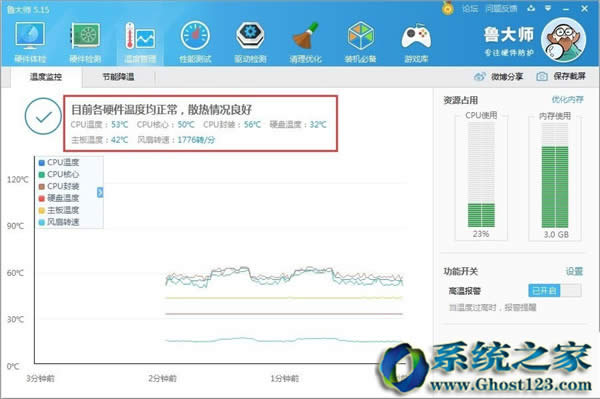The height and width of the screenshot is (399, 600).
Task: Click the CPU使用 23% usage bar
Action: tap(481, 175)
